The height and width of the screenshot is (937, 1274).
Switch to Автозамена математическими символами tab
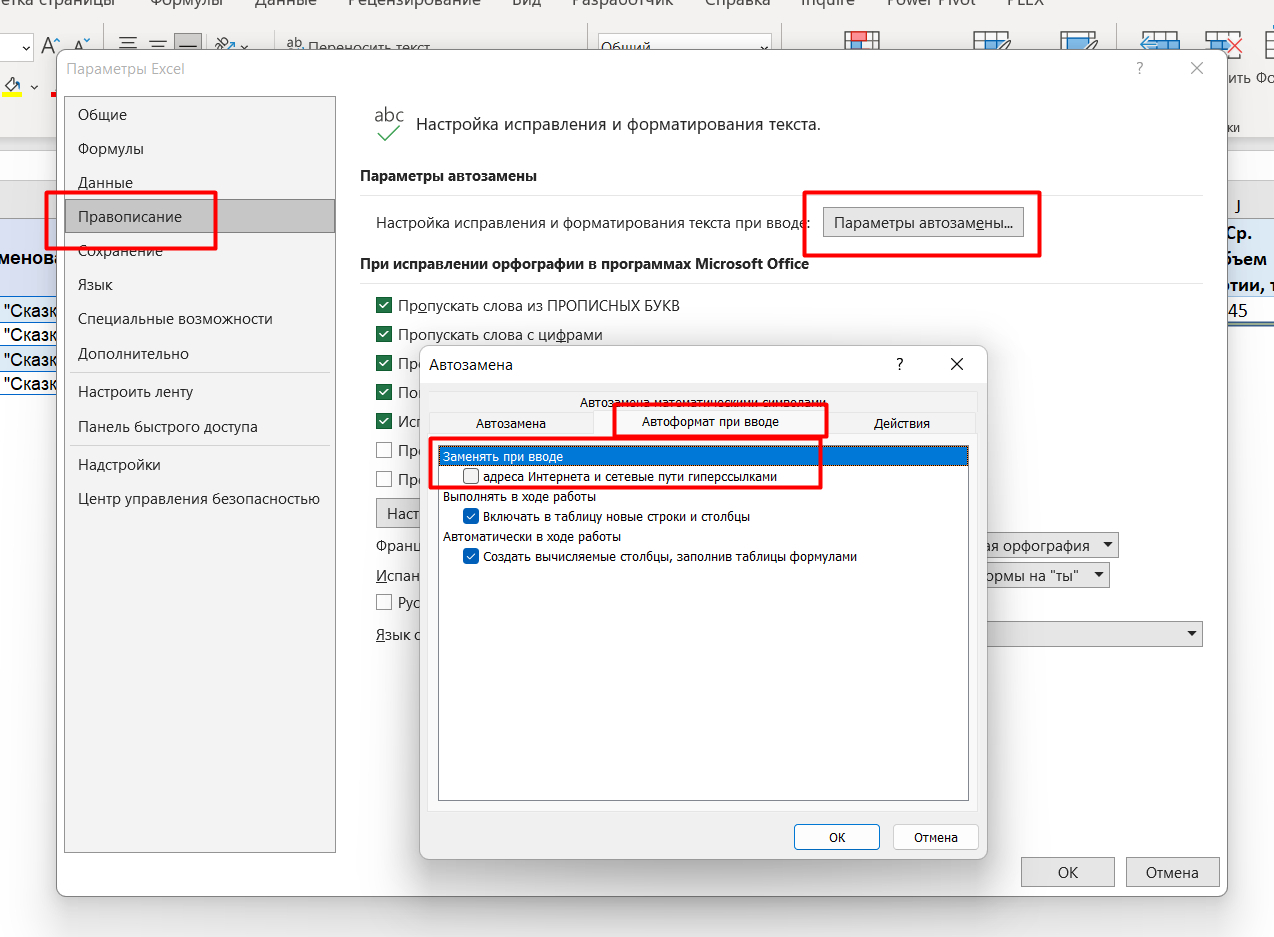703,402
